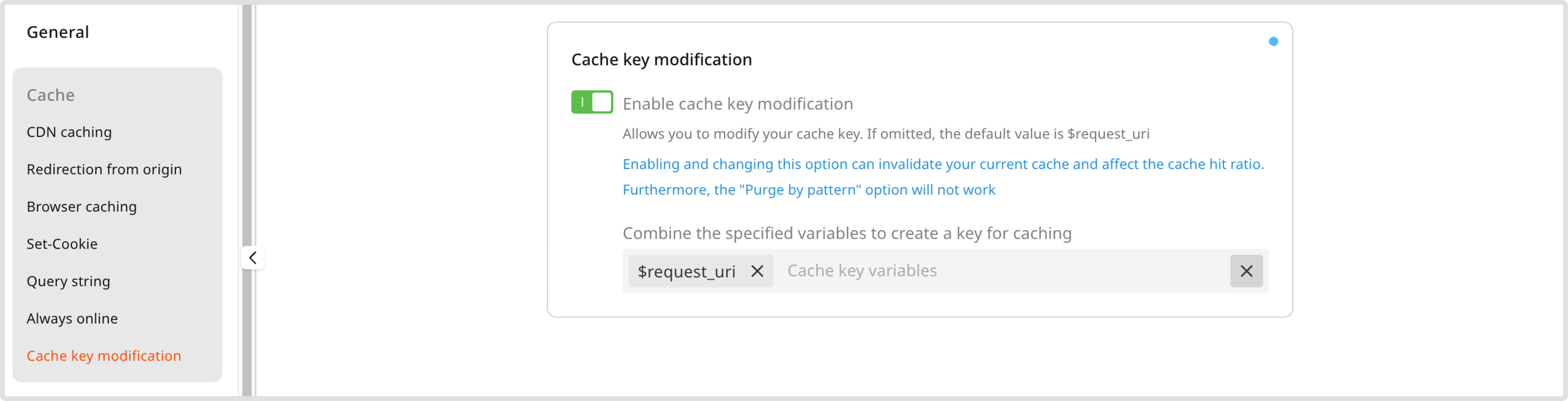
Task: Select the $request_uri variable chip
Action: tap(685, 271)
